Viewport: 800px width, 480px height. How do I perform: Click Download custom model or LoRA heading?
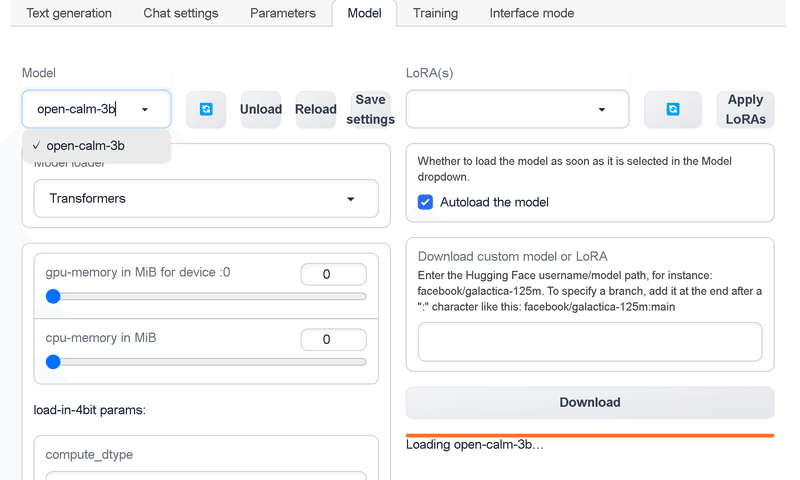[513, 256]
